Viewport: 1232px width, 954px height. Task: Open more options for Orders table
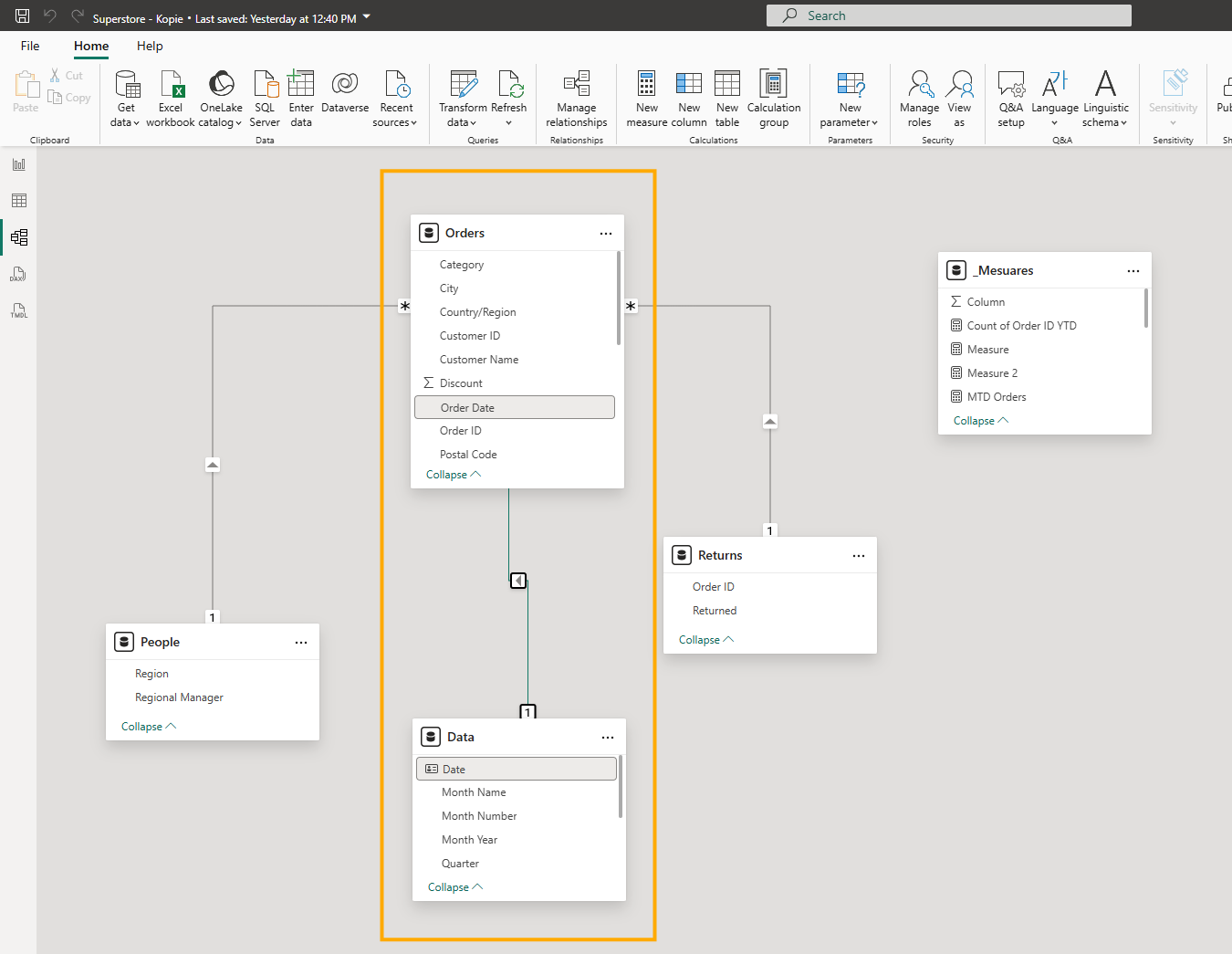click(x=606, y=234)
